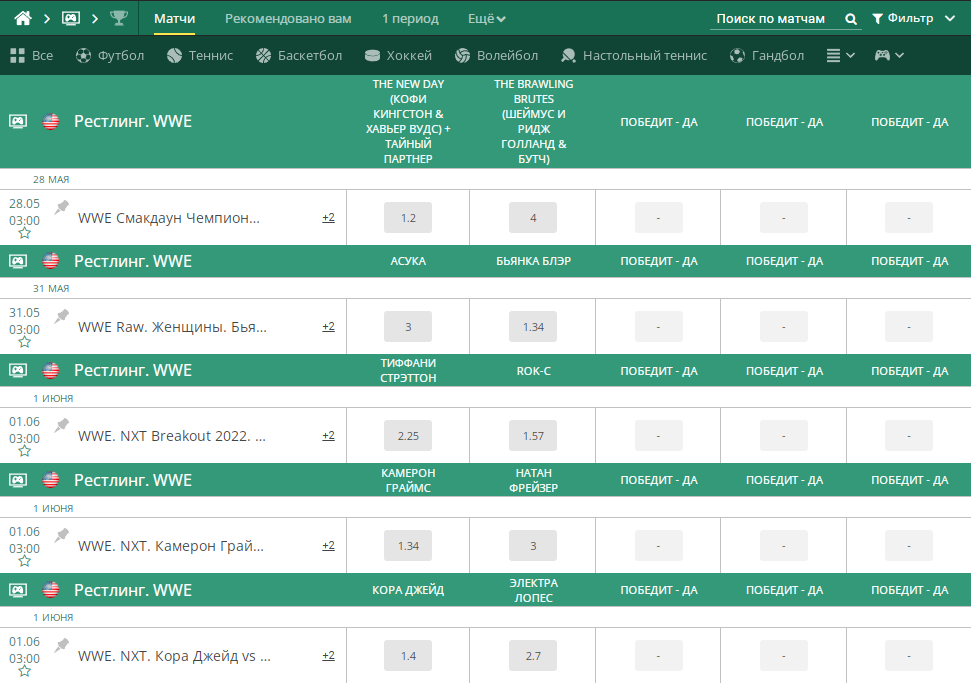Image resolution: width=971 pixels, height=683 pixels.
Task: Select the Table tennis sport filter
Action: pyautogui.click(x=634, y=56)
